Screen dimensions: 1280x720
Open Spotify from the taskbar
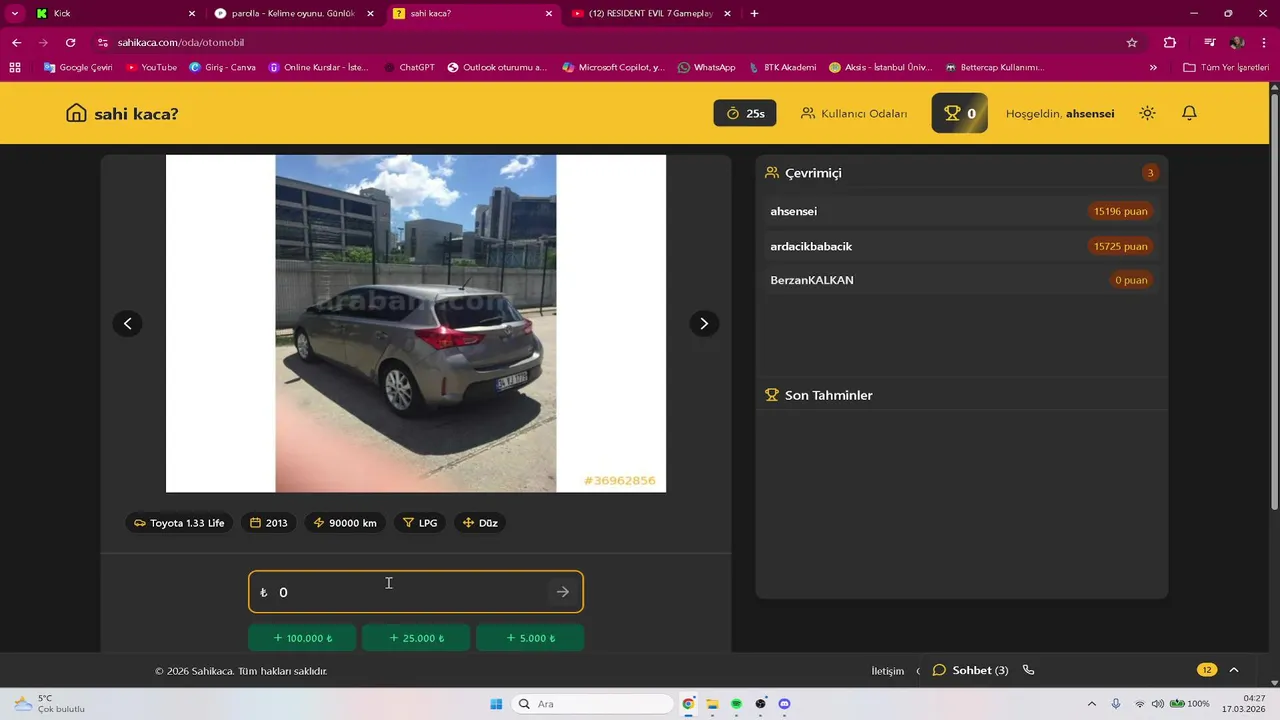[x=737, y=704]
